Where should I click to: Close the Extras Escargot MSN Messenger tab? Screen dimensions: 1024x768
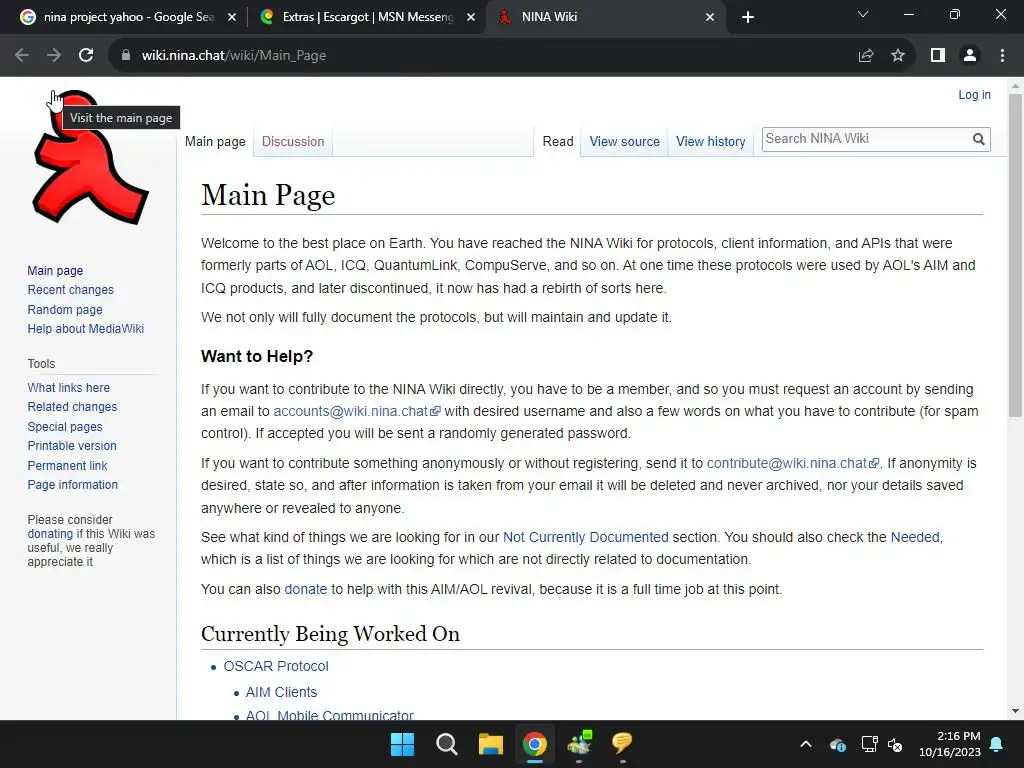click(471, 17)
